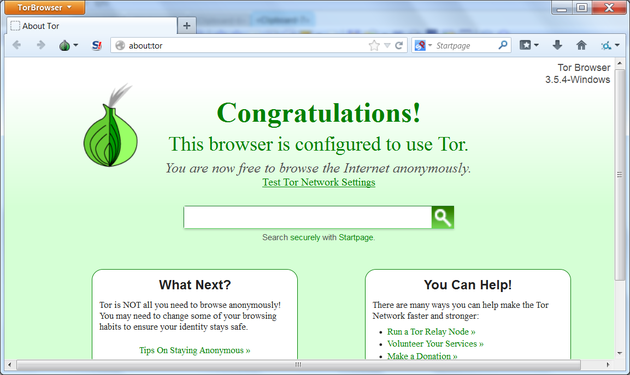Open the Test Tor Network Settings link
Screen dimensions: 630x375
[319, 182]
